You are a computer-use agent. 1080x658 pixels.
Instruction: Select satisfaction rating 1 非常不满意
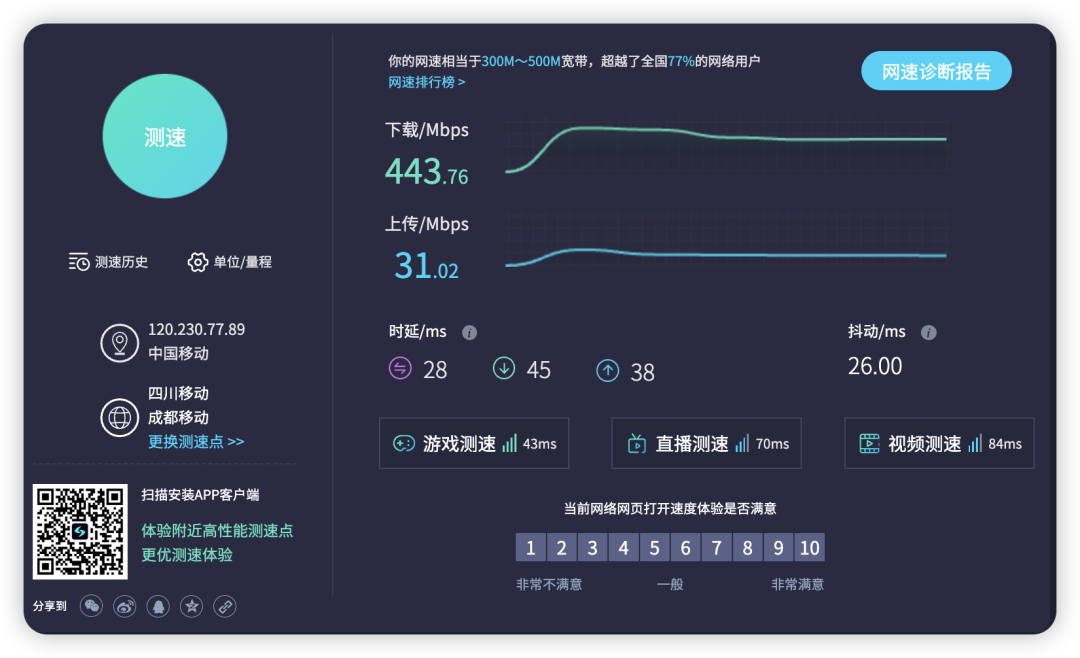click(531, 547)
